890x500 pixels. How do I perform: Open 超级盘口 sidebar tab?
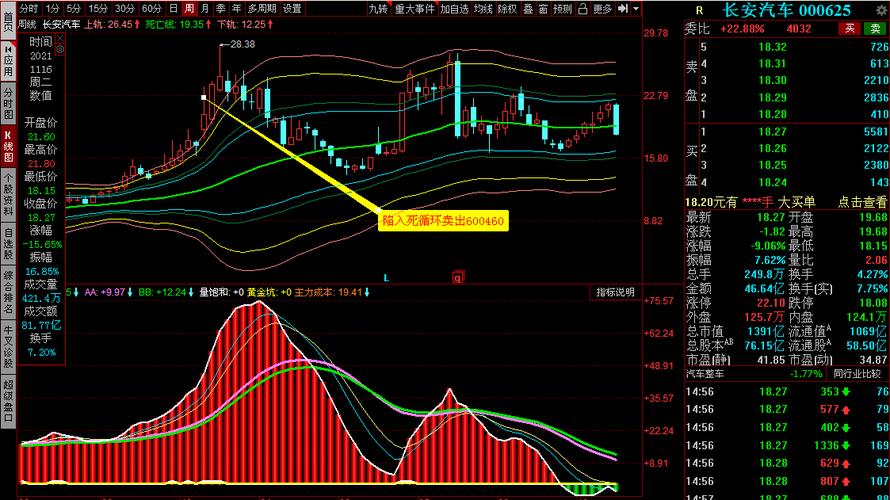tap(8, 401)
